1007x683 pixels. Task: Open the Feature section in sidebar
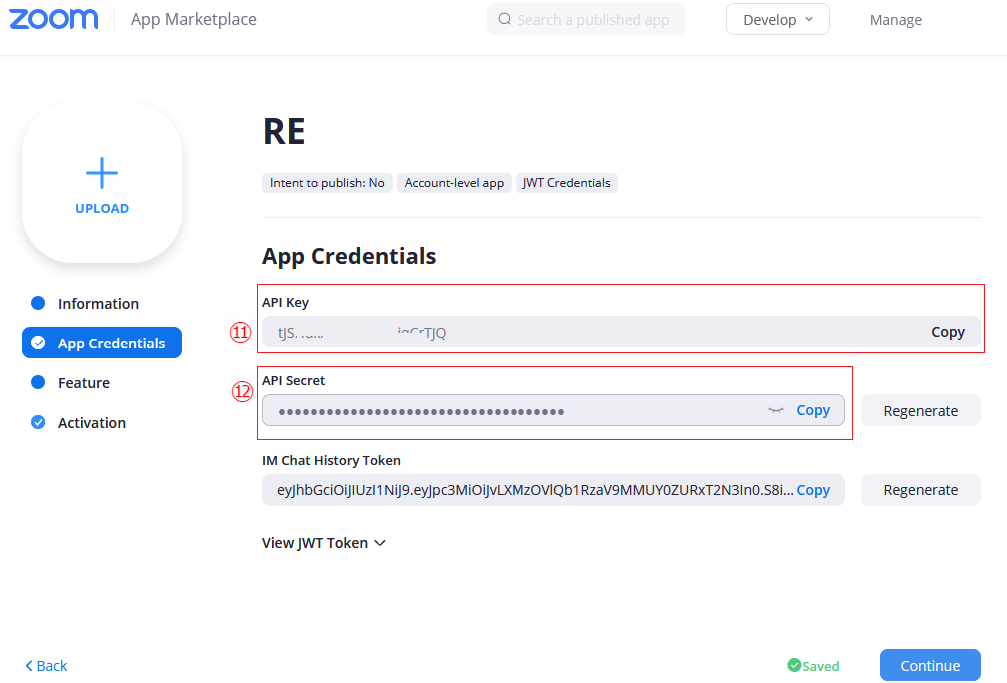coord(84,383)
